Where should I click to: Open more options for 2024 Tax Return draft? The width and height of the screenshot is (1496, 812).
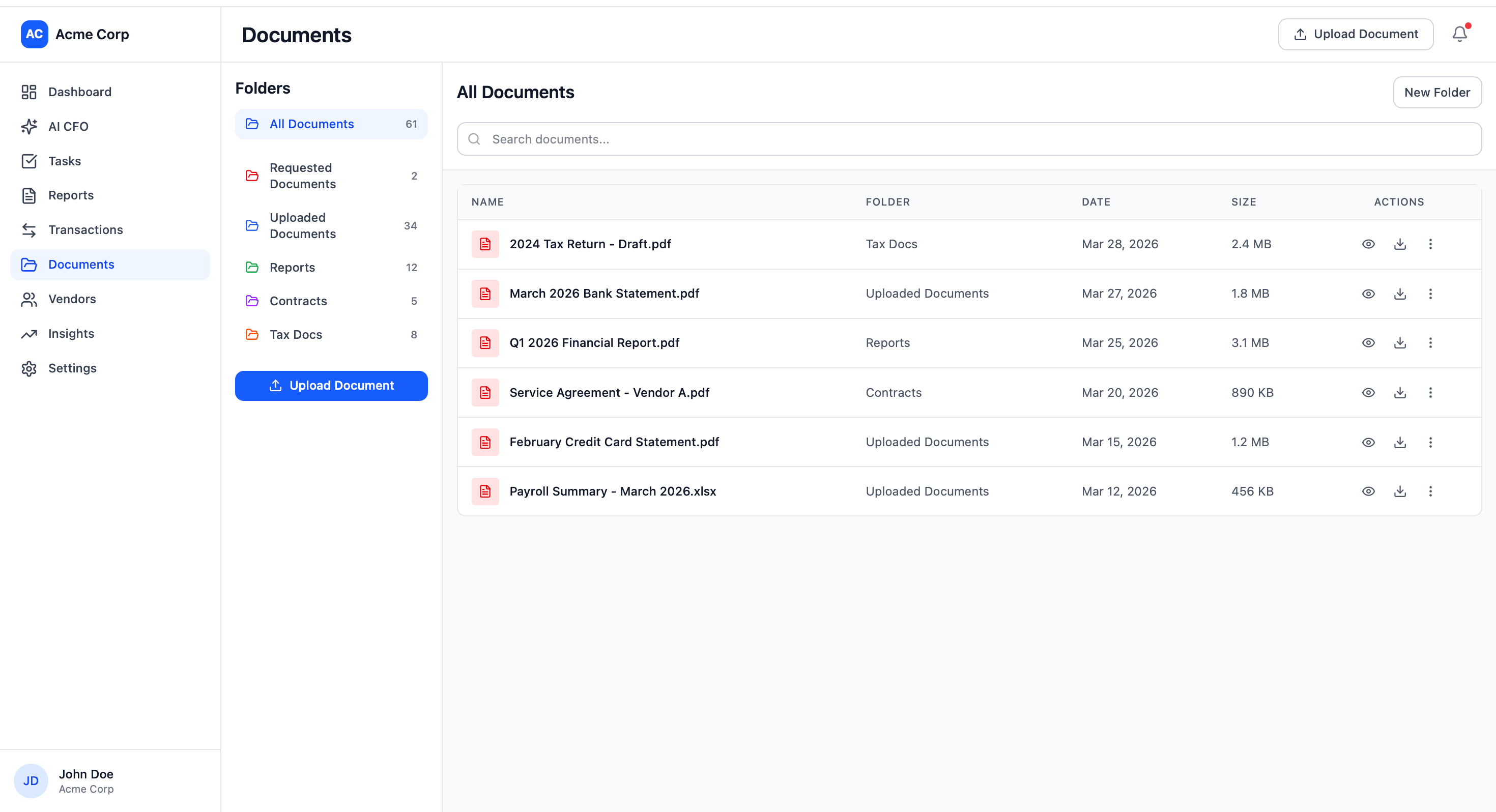click(1430, 244)
